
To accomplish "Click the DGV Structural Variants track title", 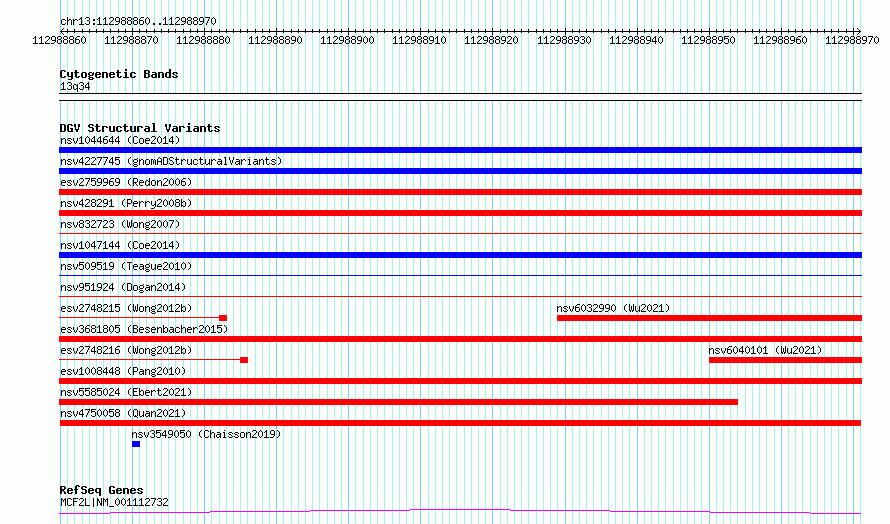I will point(140,128).
